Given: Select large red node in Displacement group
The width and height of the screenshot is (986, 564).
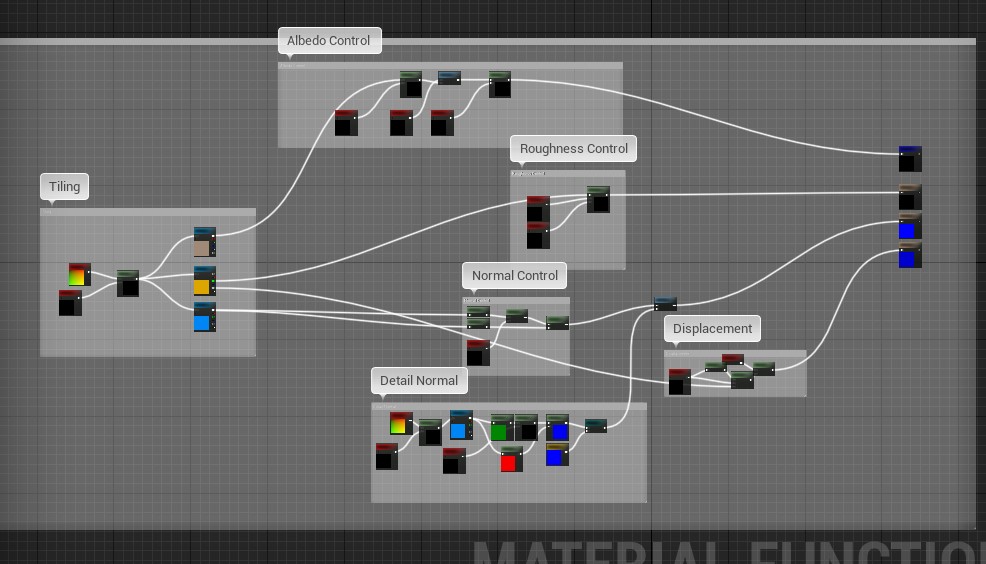Looking at the screenshot, I should coord(679,382).
